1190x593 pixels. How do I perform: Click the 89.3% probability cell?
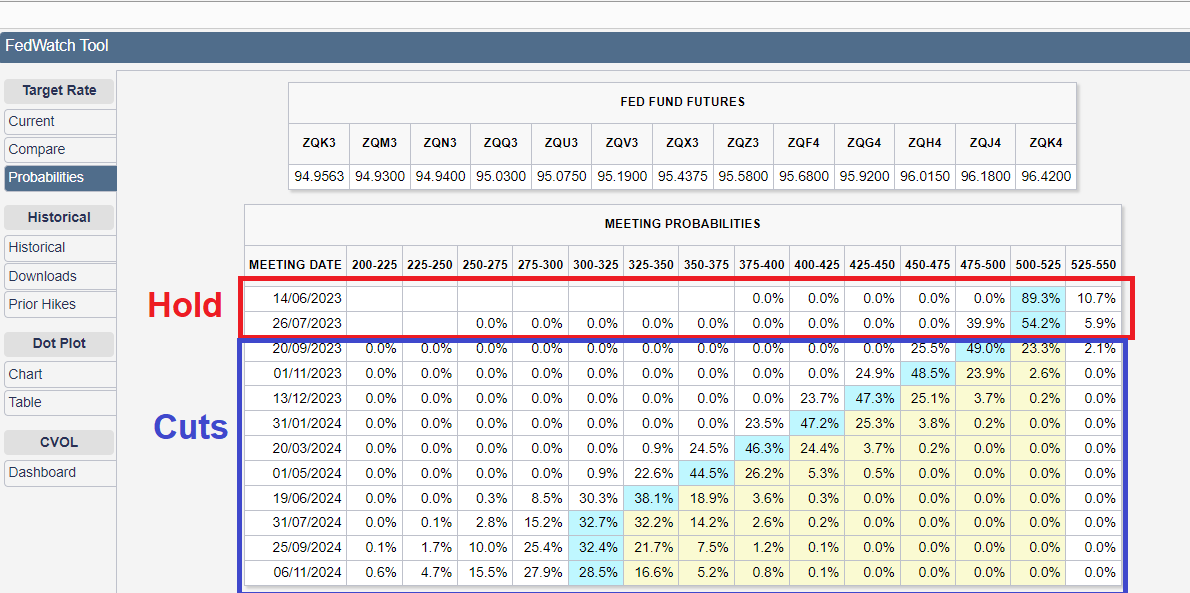click(x=1038, y=299)
